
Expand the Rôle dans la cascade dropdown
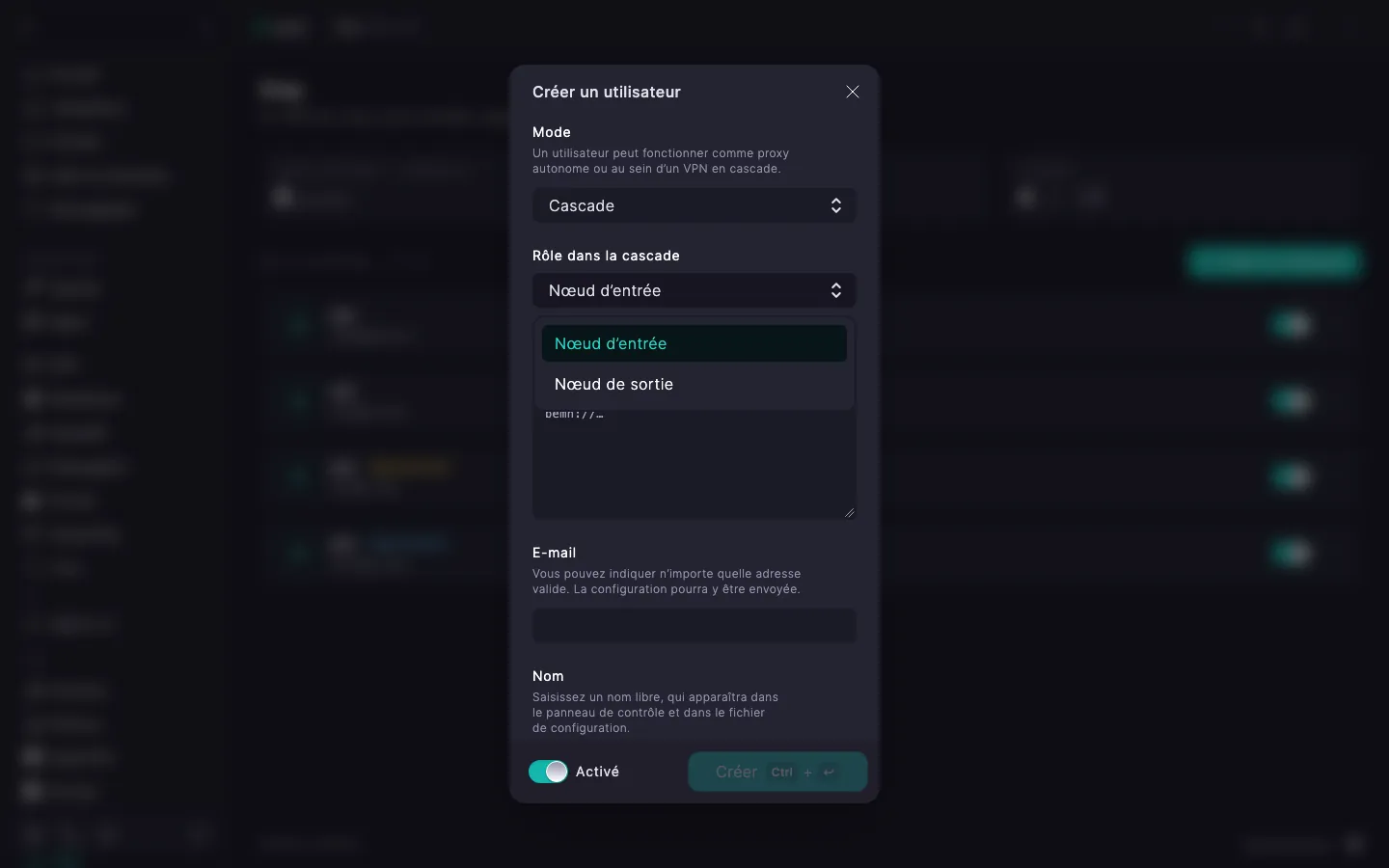point(694,290)
